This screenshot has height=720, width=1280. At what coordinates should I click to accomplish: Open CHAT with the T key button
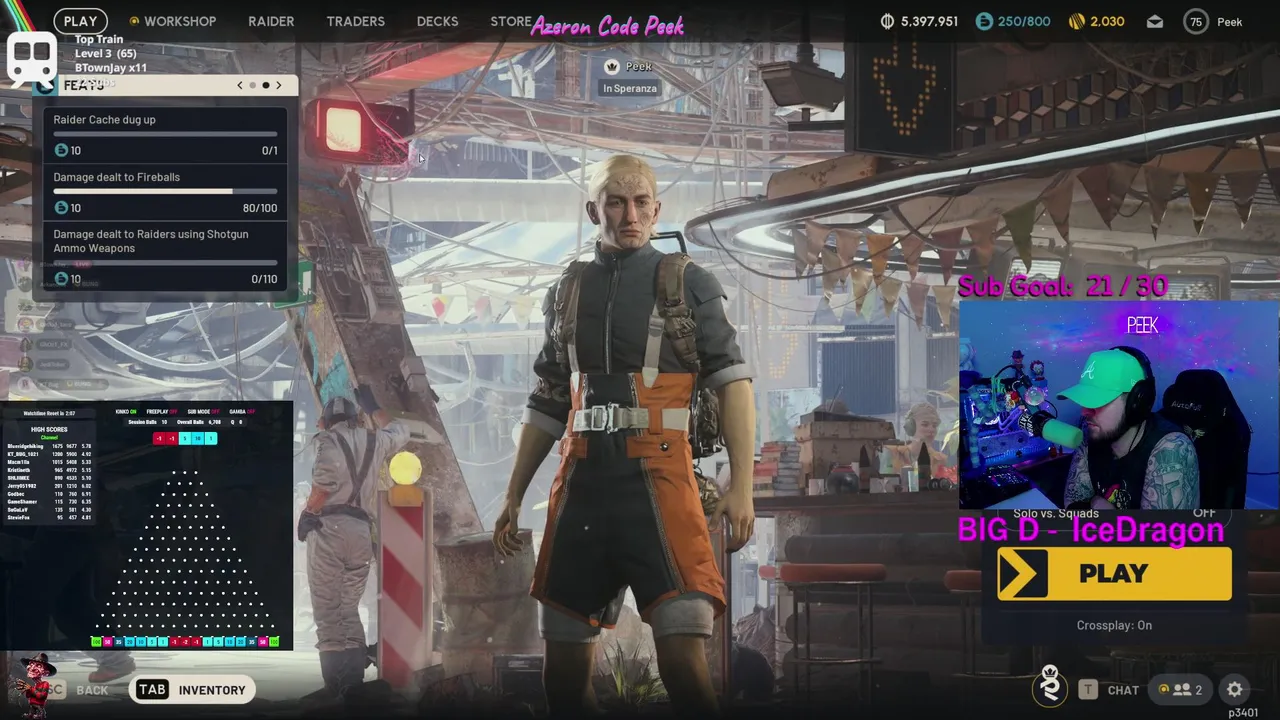point(1088,689)
